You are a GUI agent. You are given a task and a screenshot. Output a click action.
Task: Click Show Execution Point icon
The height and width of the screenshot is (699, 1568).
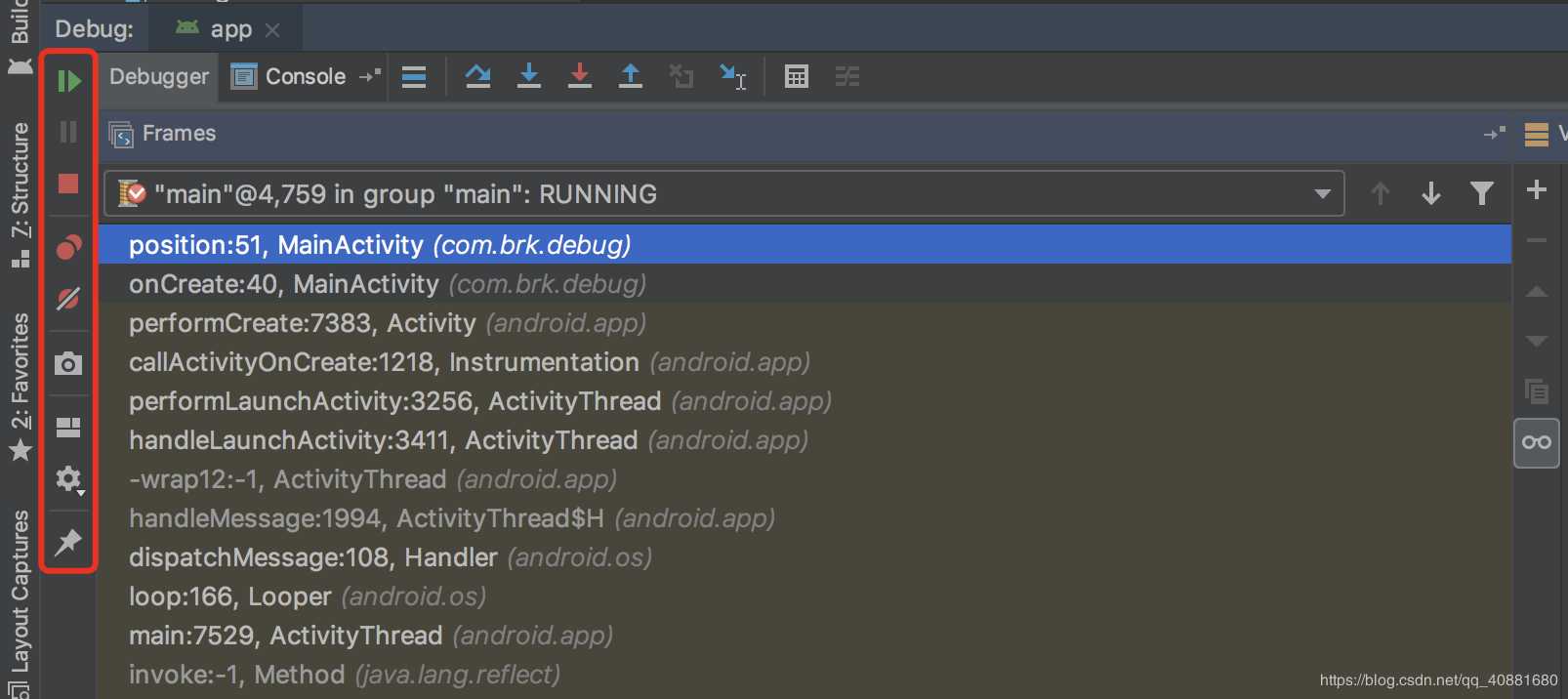tap(414, 77)
